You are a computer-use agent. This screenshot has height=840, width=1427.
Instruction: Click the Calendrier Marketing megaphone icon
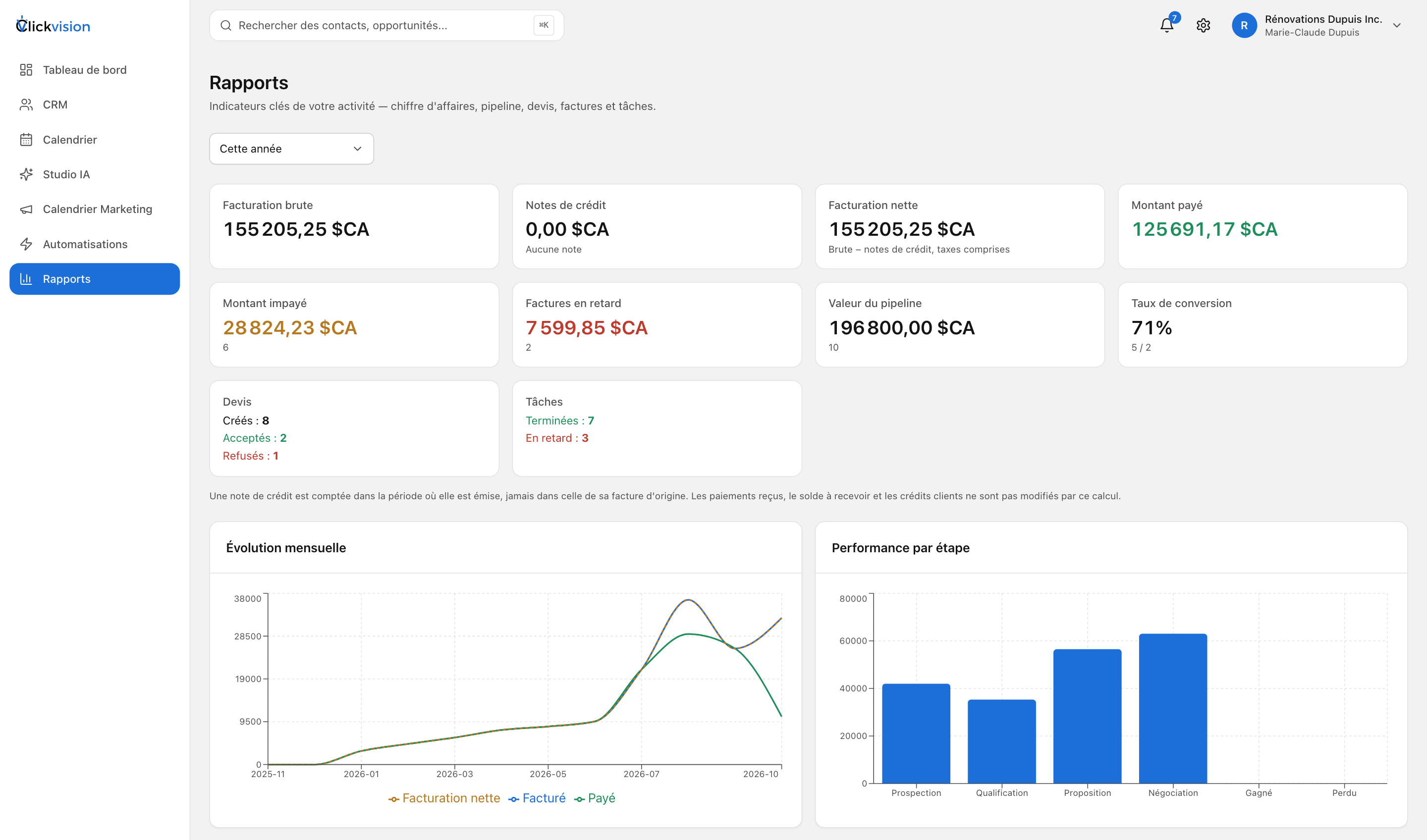pyautogui.click(x=26, y=210)
